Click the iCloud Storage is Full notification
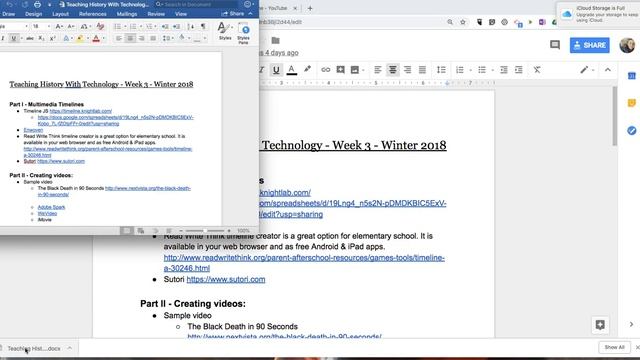Screen dimensions: 640x360 (598, 14)
